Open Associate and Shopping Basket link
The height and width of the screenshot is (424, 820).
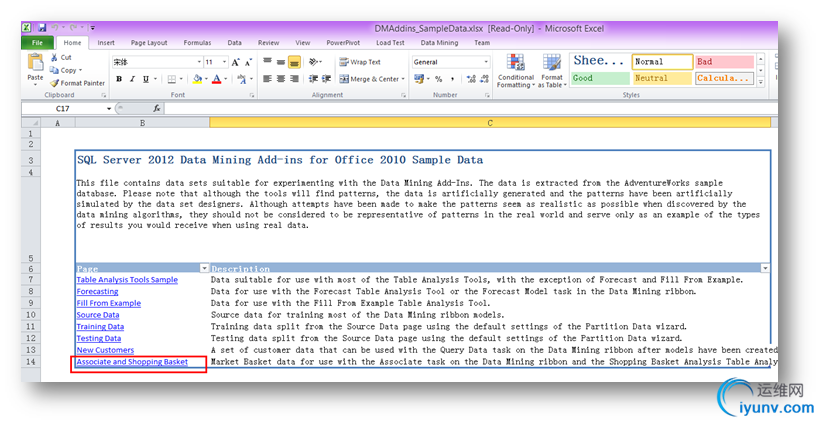(132, 362)
